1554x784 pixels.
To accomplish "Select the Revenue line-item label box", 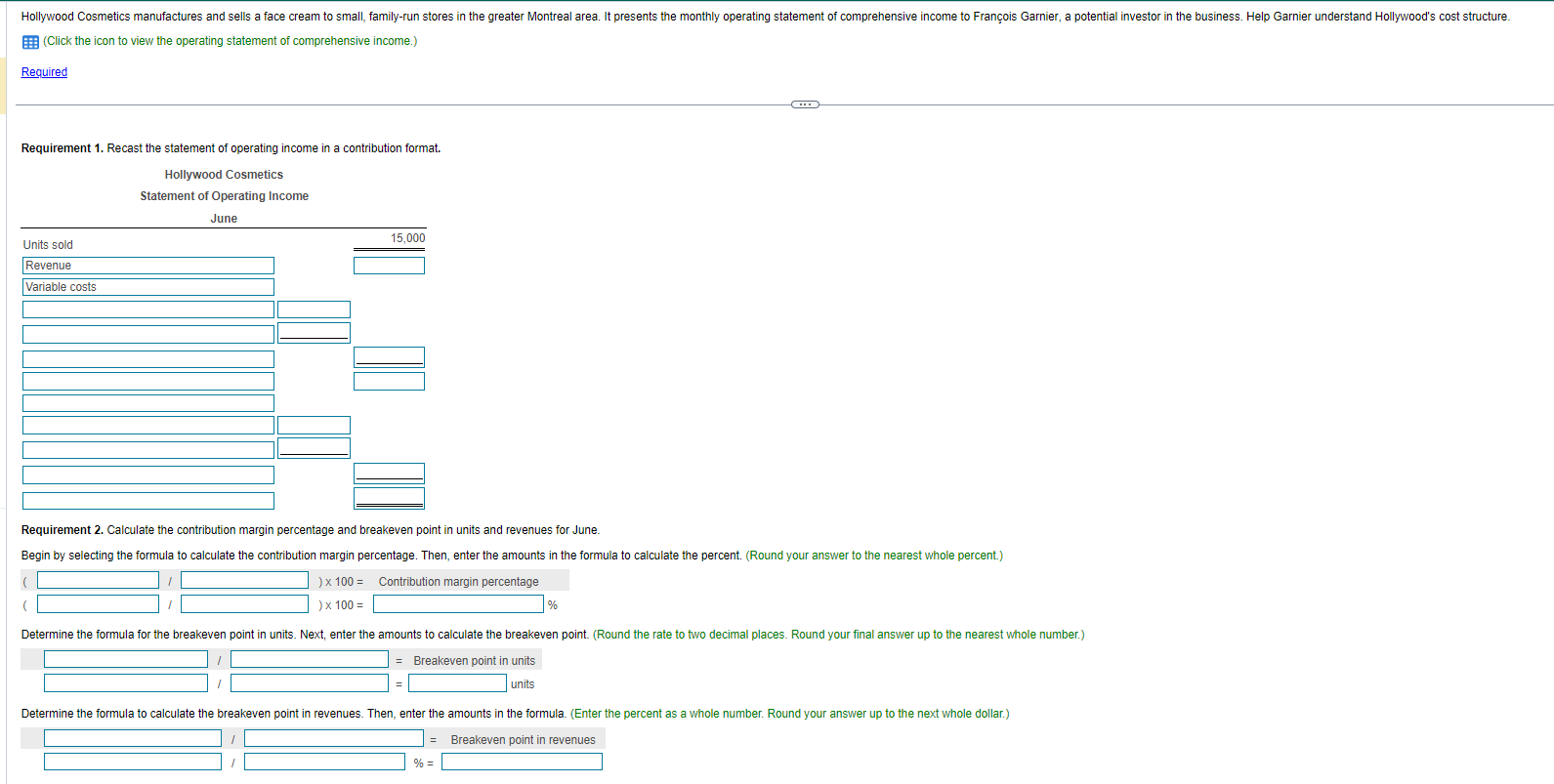I will point(148,266).
